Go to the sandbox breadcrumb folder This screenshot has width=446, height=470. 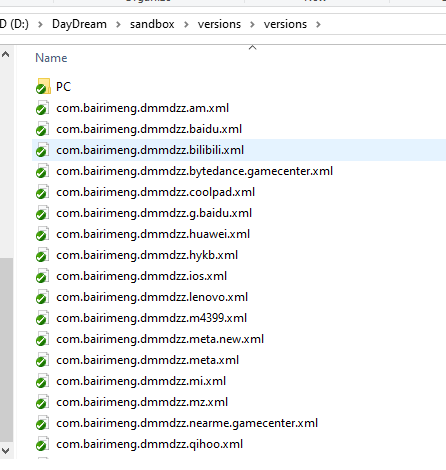pos(152,24)
